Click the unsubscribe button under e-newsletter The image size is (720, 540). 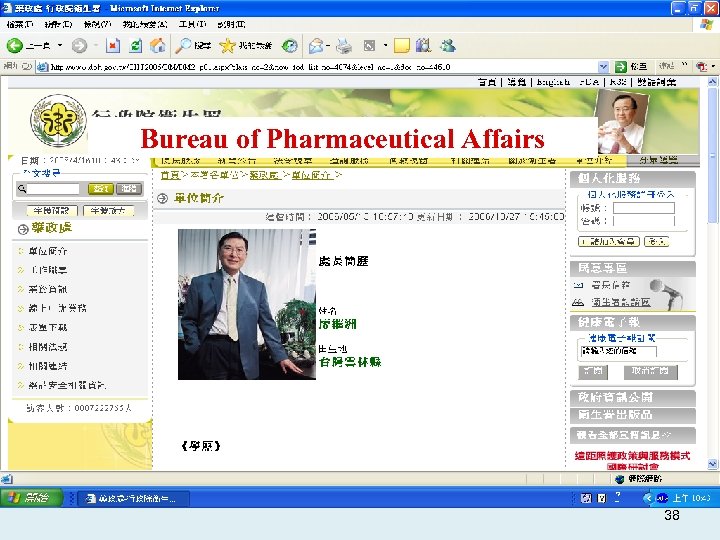tap(650, 371)
